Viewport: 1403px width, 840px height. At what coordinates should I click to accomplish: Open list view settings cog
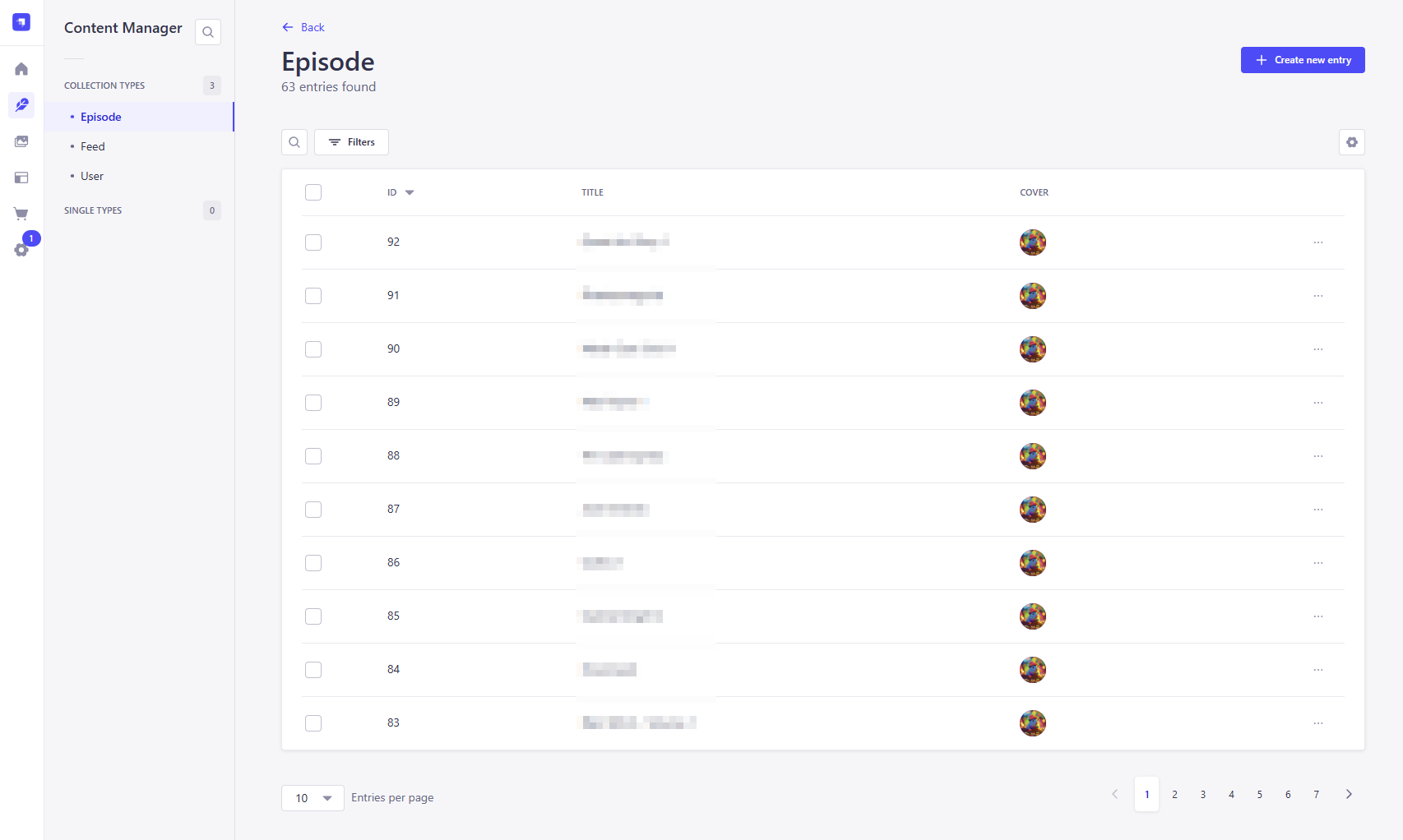pos(1352,142)
